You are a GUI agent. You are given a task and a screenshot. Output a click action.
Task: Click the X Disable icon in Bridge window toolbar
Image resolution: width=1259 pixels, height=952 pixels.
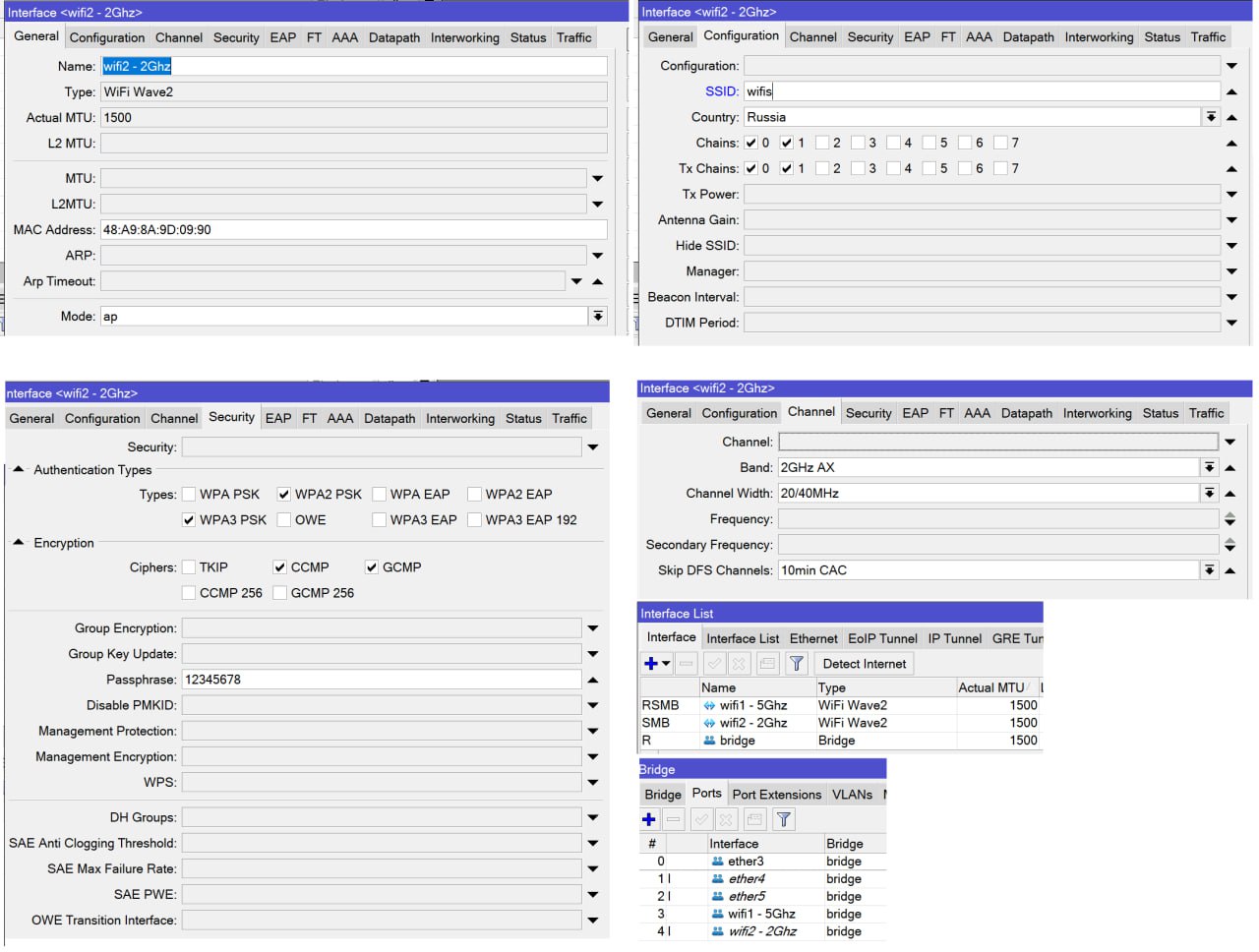pyautogui.click(x=726, y=819)
